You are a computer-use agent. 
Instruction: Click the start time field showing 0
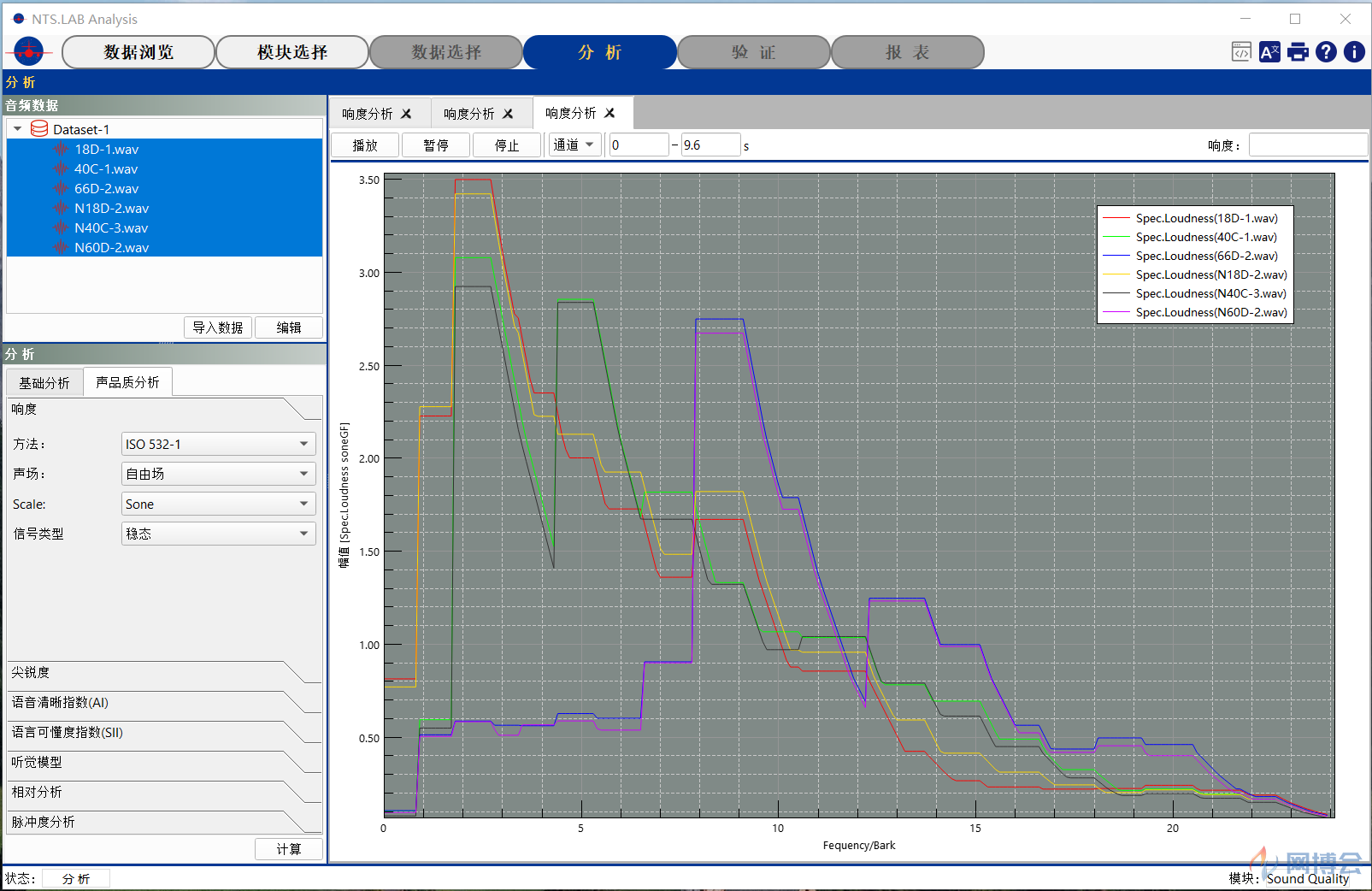[639, 145]
